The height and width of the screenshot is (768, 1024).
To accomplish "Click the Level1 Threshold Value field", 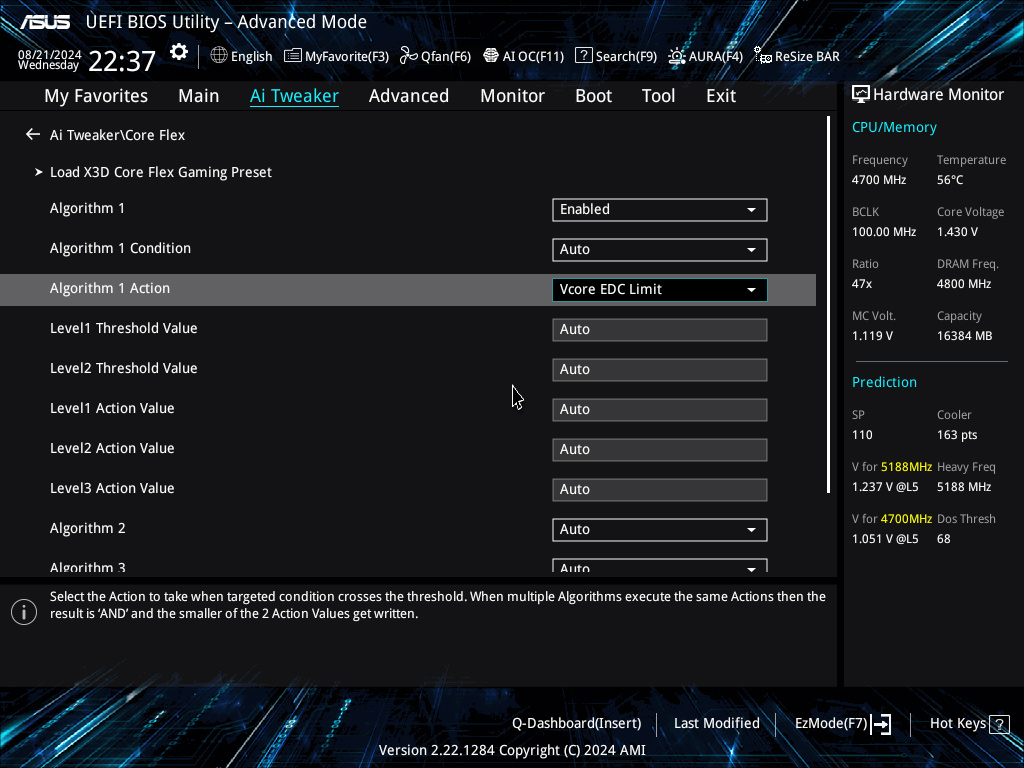I will (x=659, y=329).
